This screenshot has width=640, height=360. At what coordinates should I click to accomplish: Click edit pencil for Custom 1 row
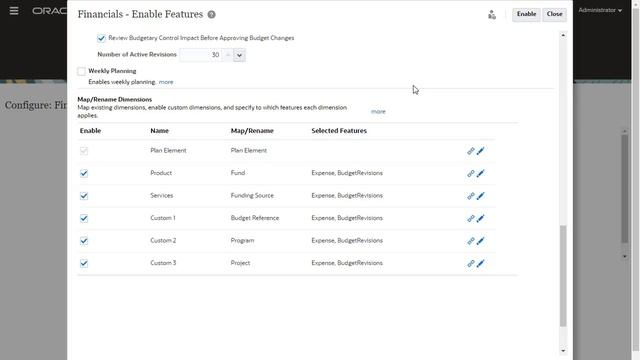tap(480, 218)
